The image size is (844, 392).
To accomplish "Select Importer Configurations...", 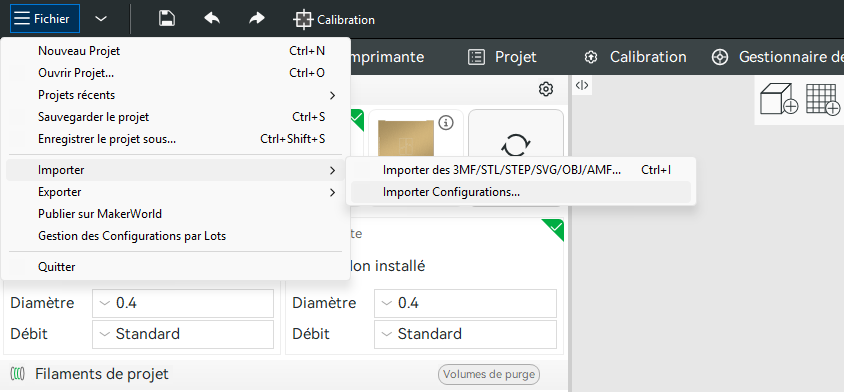I will tap(521, 192).
